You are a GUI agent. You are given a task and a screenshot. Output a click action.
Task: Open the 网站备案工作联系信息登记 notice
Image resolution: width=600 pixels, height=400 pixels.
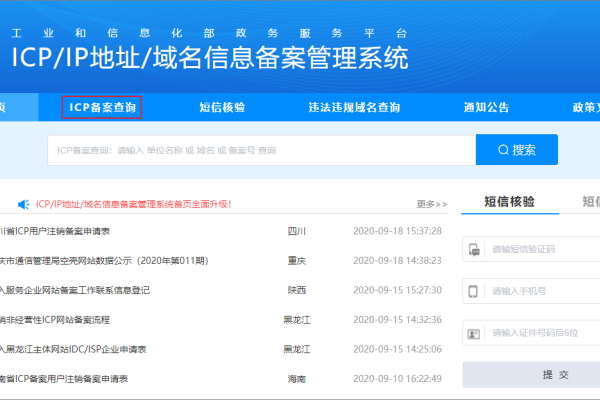click(75, 290)
